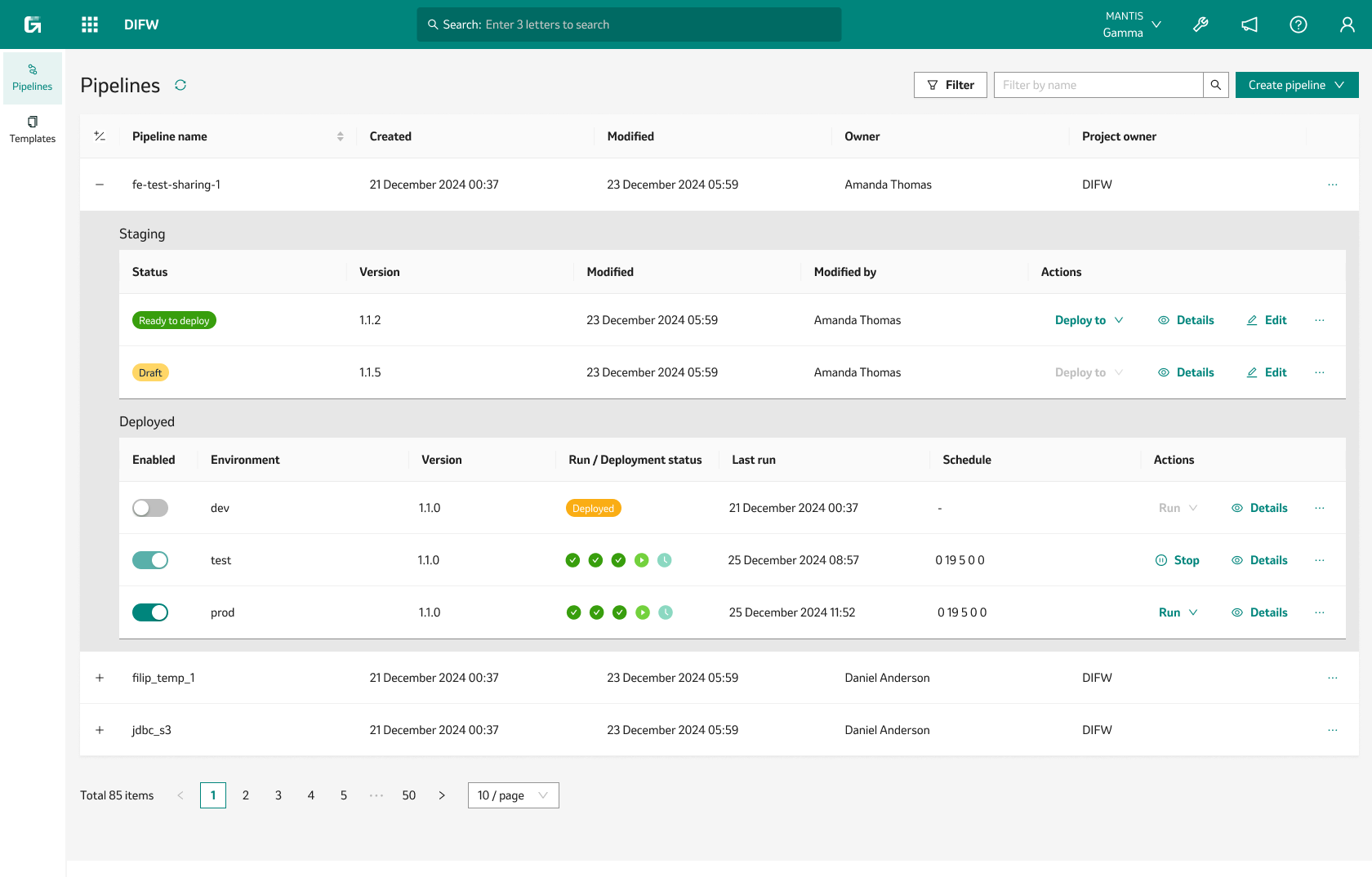
Task: Stop the test environment run
Action: (1177, 559)
